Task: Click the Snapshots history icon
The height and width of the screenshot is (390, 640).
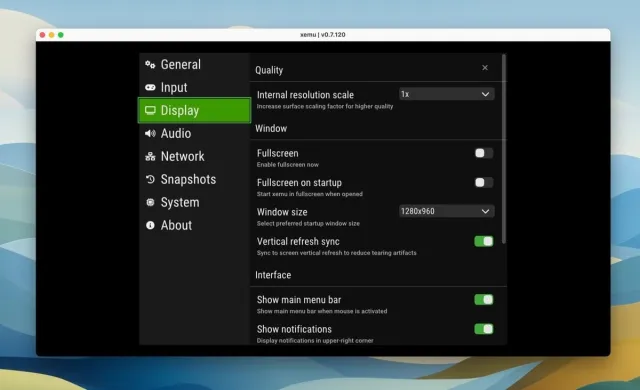Action: point(150,179)
